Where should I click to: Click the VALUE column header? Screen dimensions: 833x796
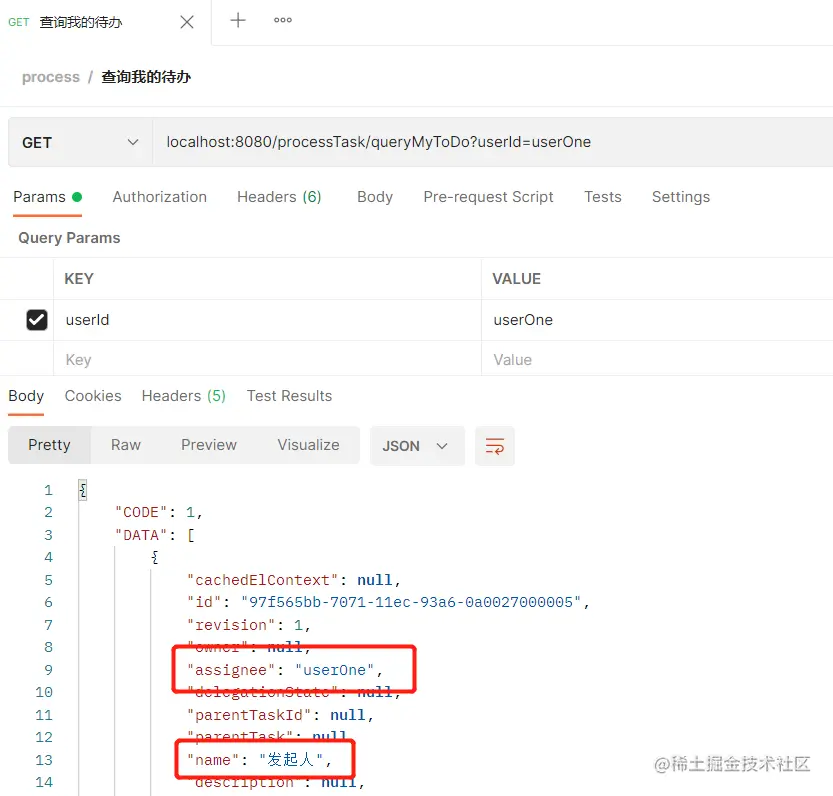click(516, 279)
